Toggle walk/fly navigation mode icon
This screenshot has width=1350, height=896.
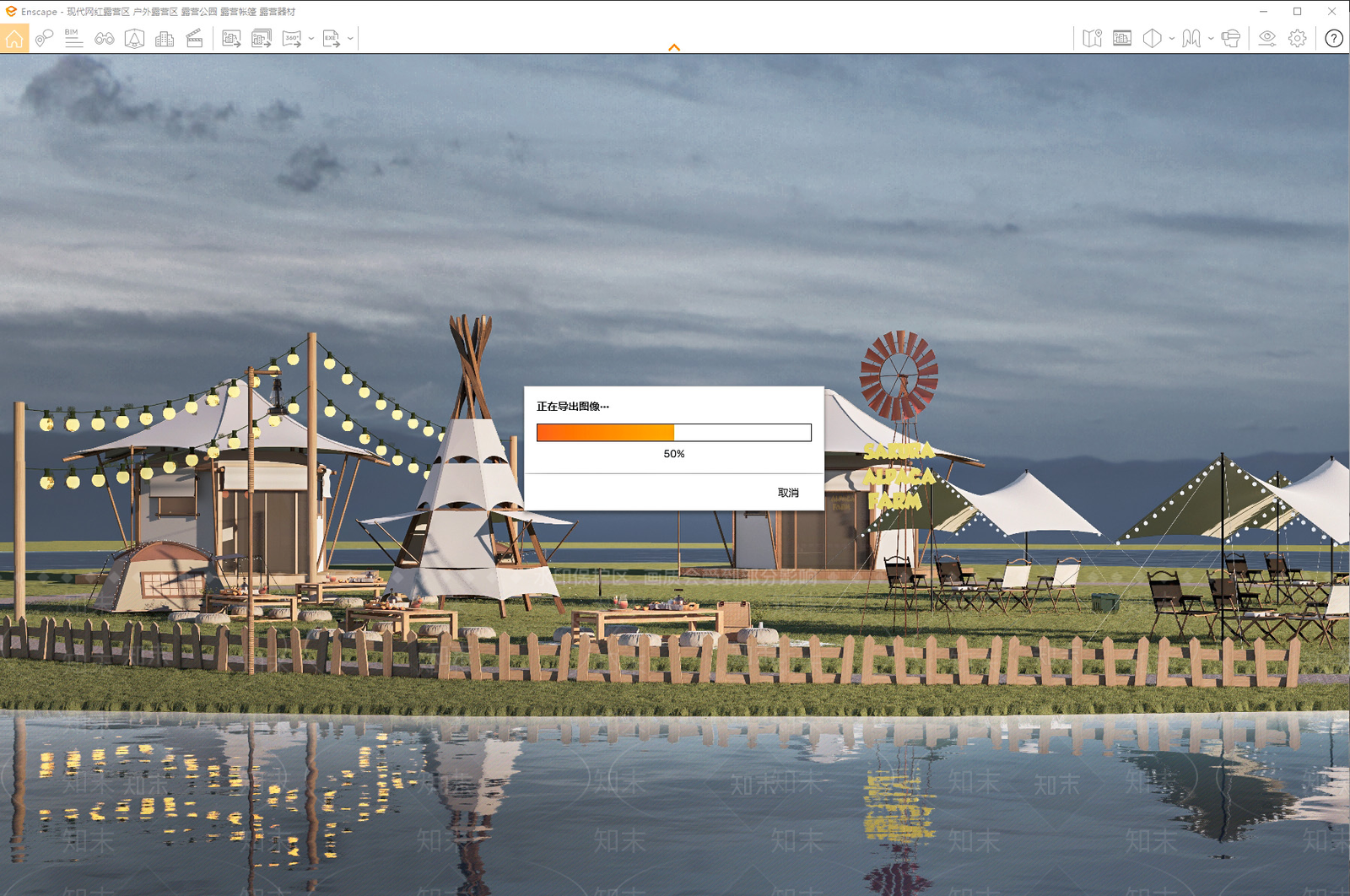pos(1191,39)
